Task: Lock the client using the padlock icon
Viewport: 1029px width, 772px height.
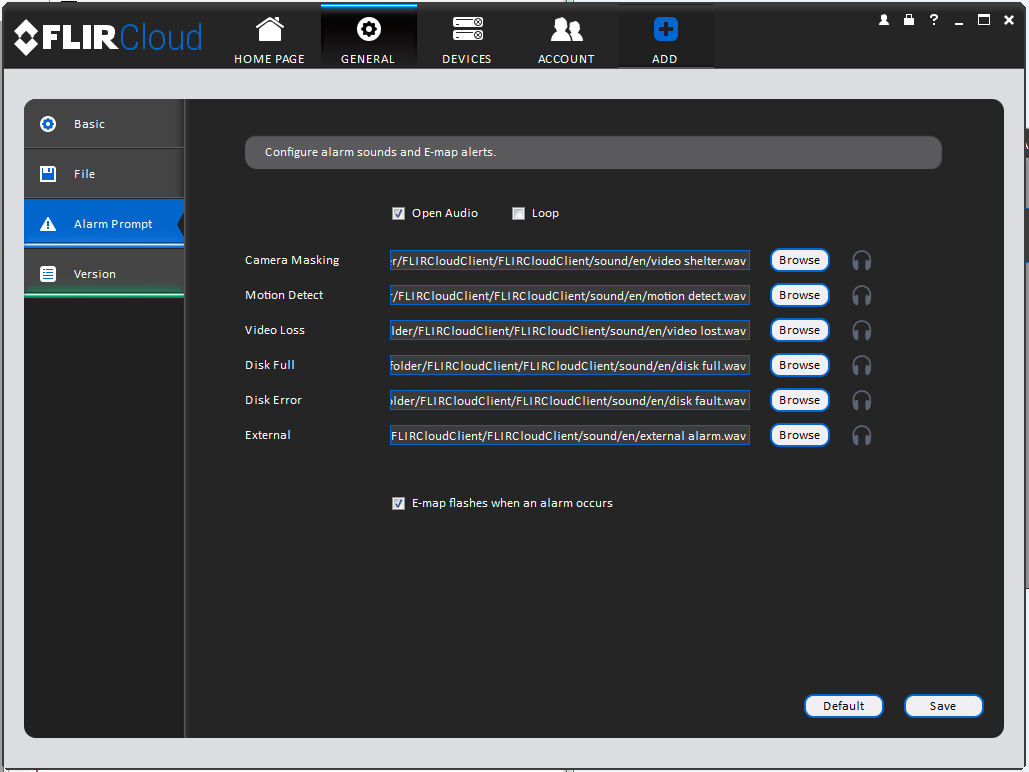Action: click(909, 20)
